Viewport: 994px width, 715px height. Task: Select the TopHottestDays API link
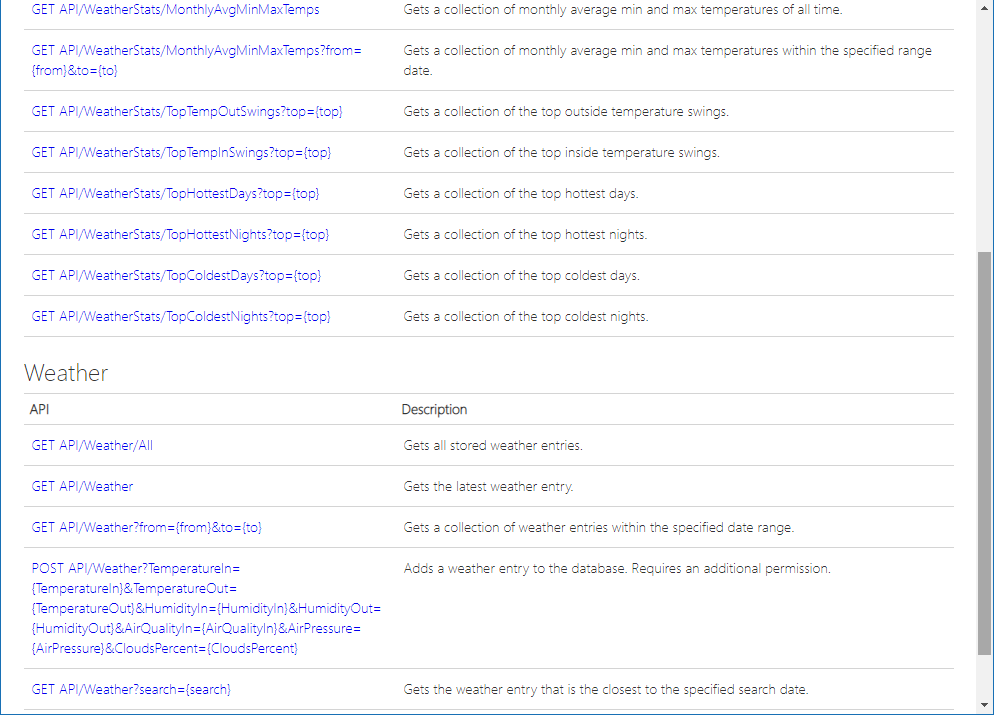(175, 193)
